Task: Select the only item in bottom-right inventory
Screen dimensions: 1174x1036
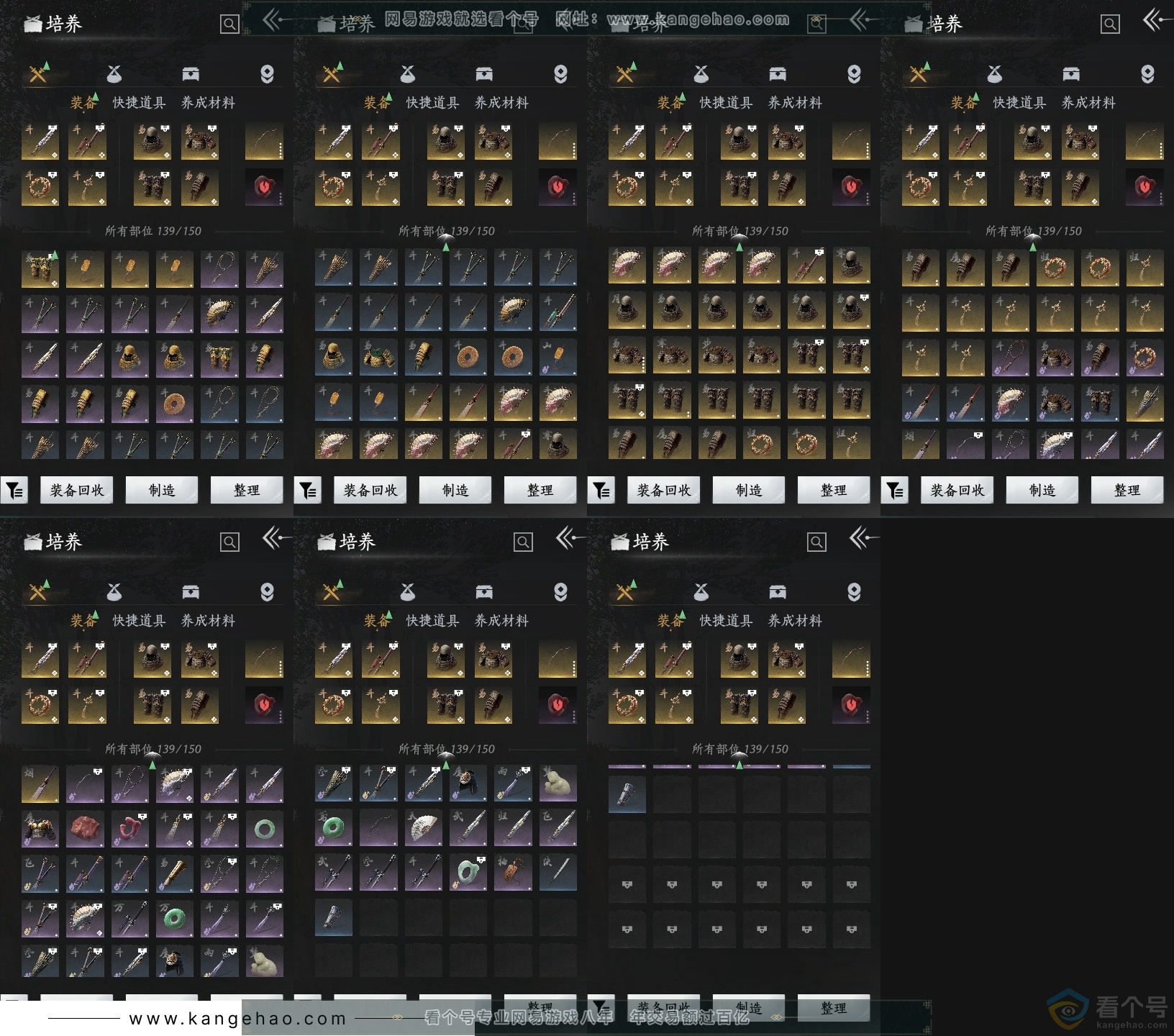Action: [x=627, y=794]
